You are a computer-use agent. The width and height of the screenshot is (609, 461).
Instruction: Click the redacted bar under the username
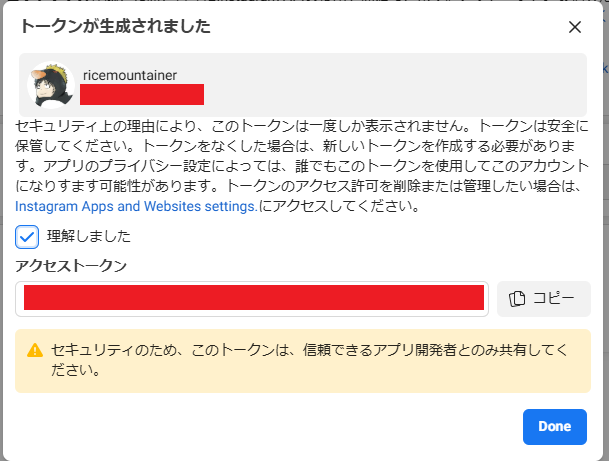tap(142, 95)
